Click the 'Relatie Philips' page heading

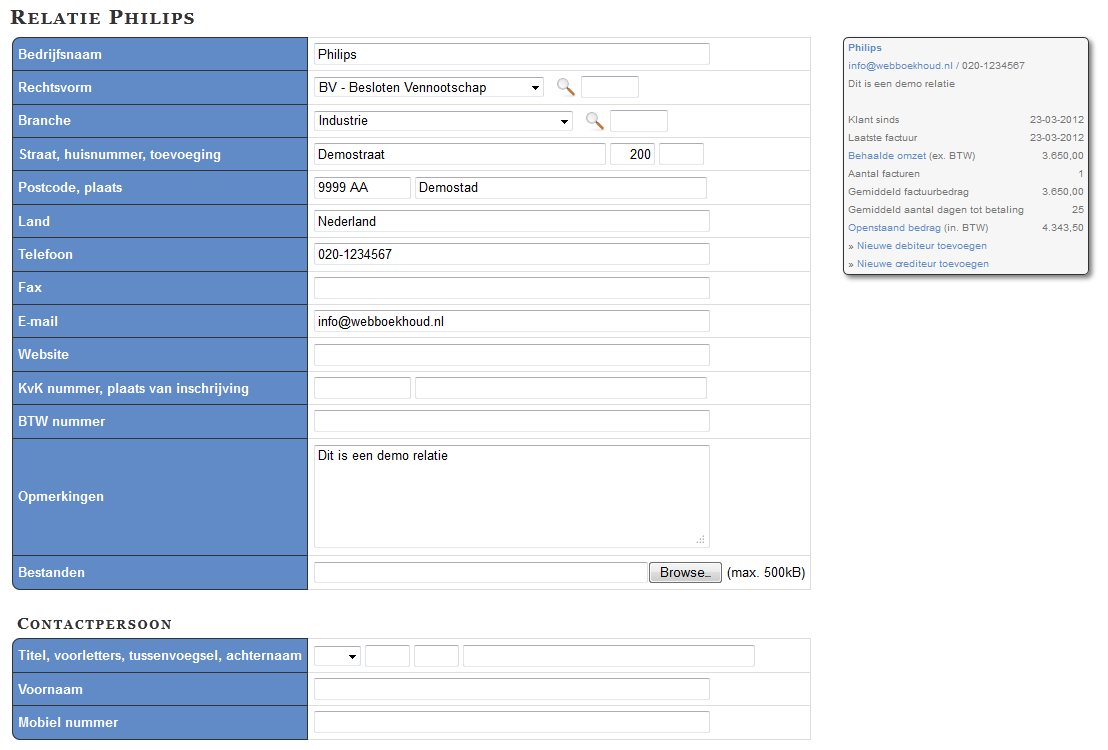click(102, 18)
